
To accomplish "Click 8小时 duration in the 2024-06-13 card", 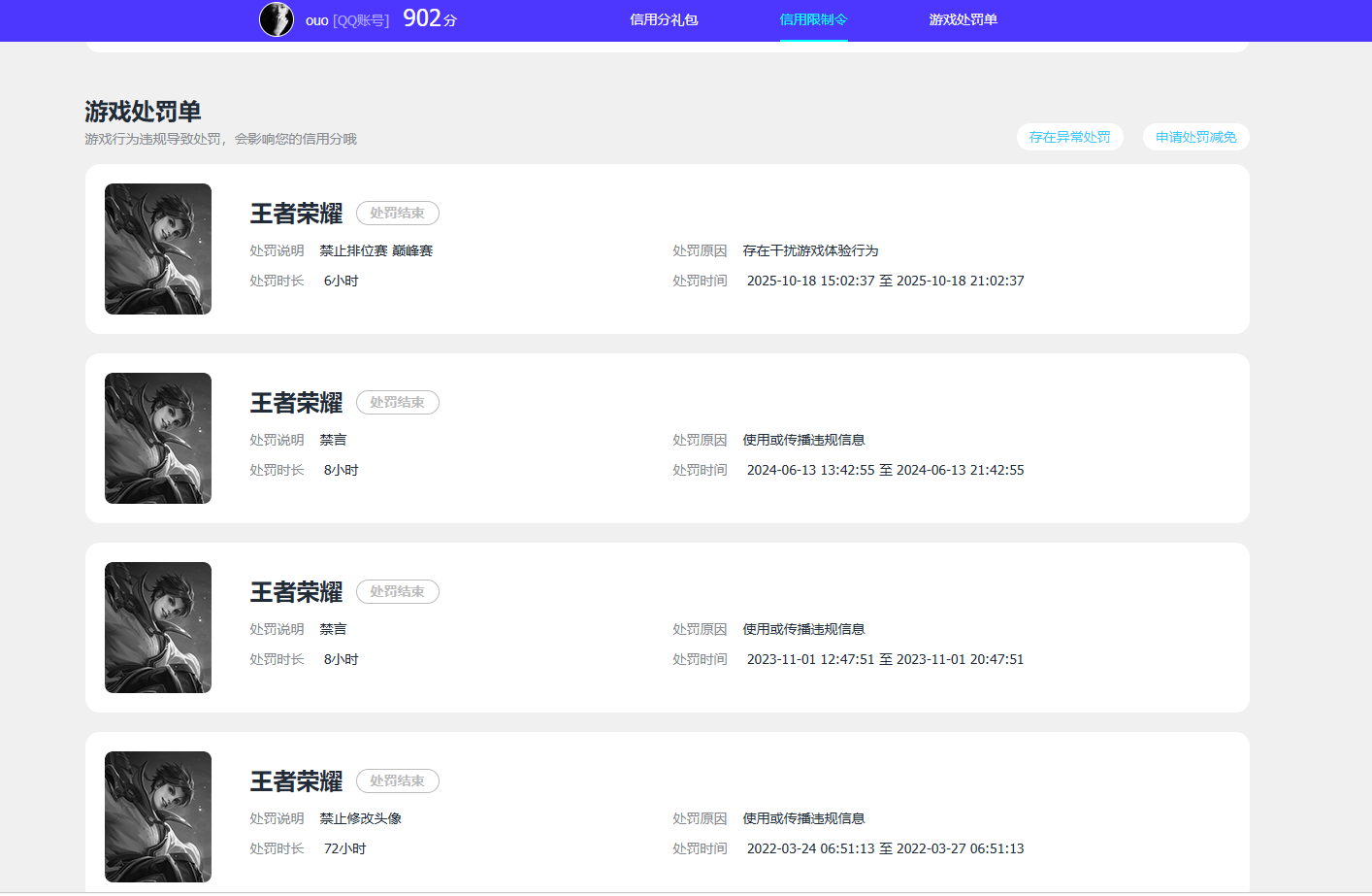I will [342, 470].
